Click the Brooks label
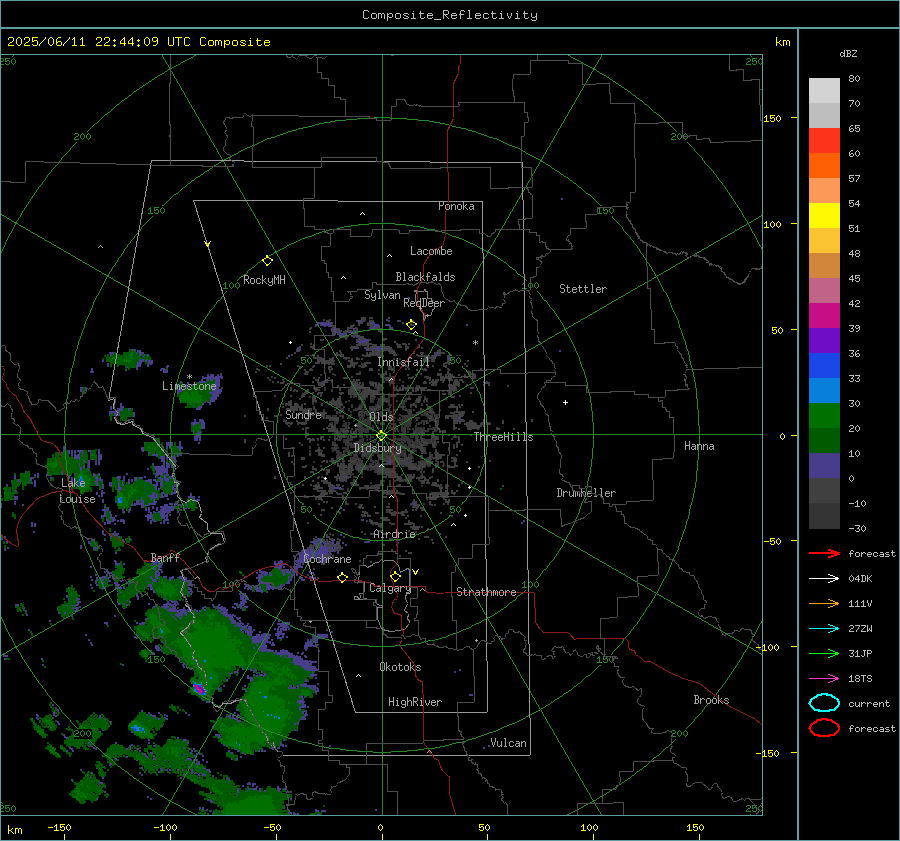The height and width of the screenshot is (841, 900). 711,700
